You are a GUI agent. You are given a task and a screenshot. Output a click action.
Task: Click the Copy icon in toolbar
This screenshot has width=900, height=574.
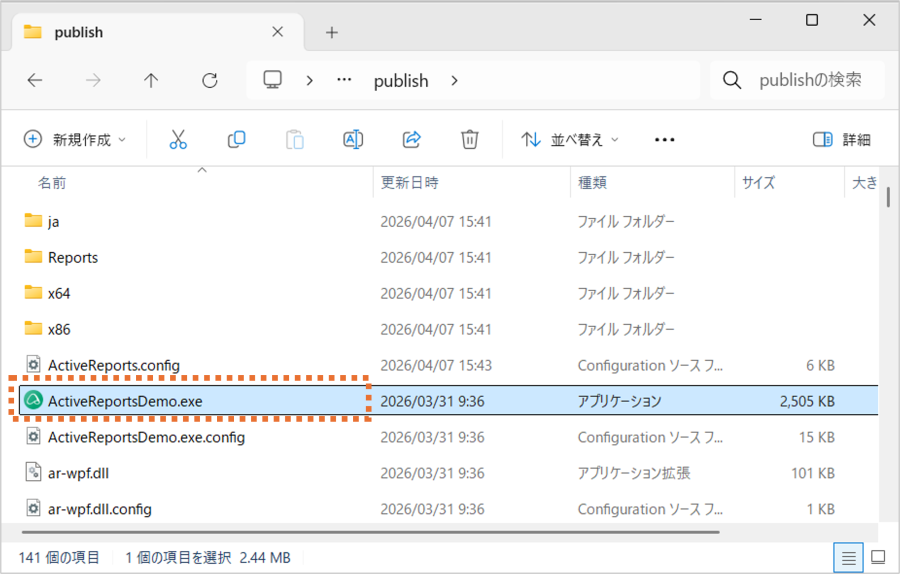coord(236,139)
